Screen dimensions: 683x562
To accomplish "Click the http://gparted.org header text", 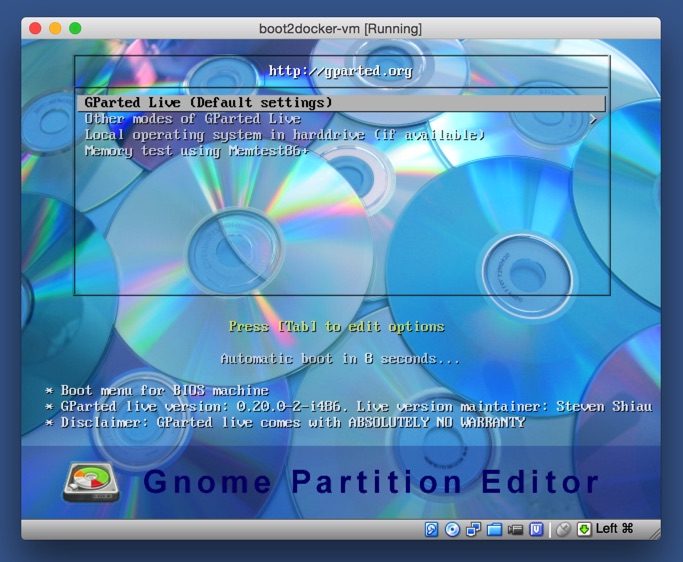I will point(340,71).
